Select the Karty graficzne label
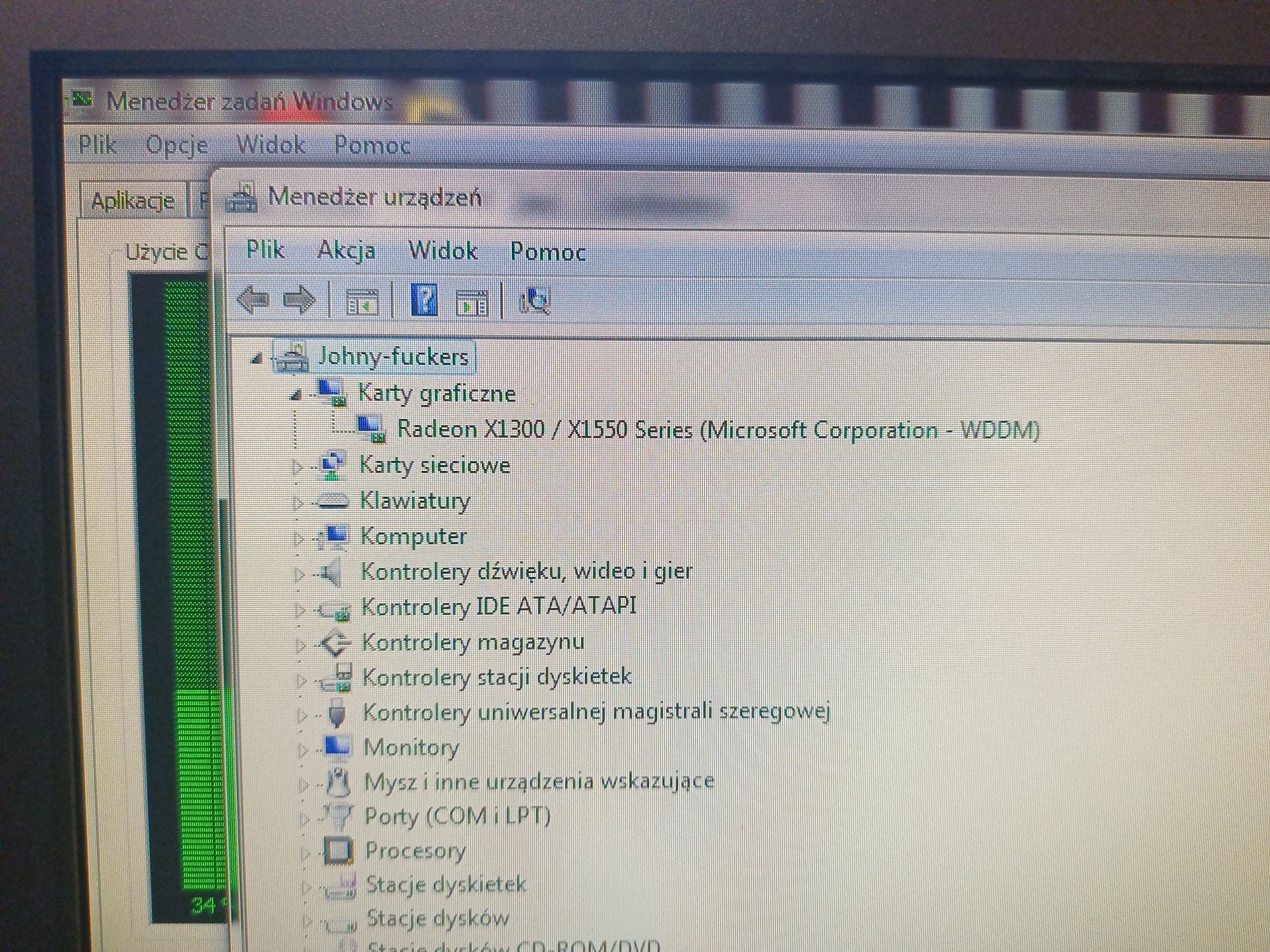1270x952 pixels. pos(437,393)
